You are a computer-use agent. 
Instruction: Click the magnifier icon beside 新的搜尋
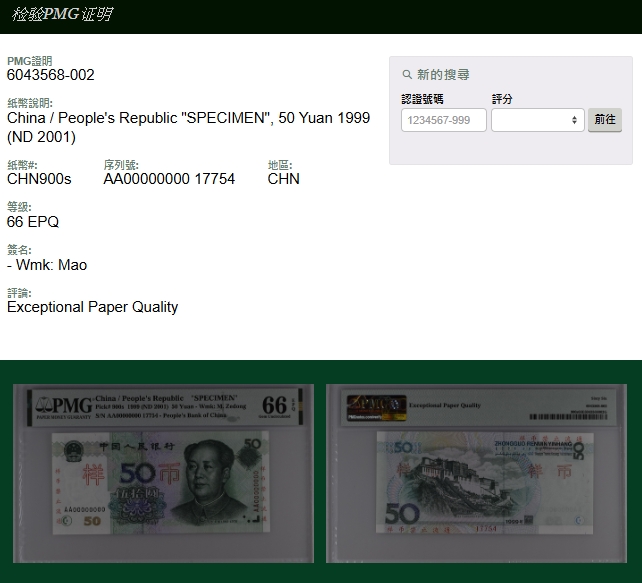pos(407,75)
